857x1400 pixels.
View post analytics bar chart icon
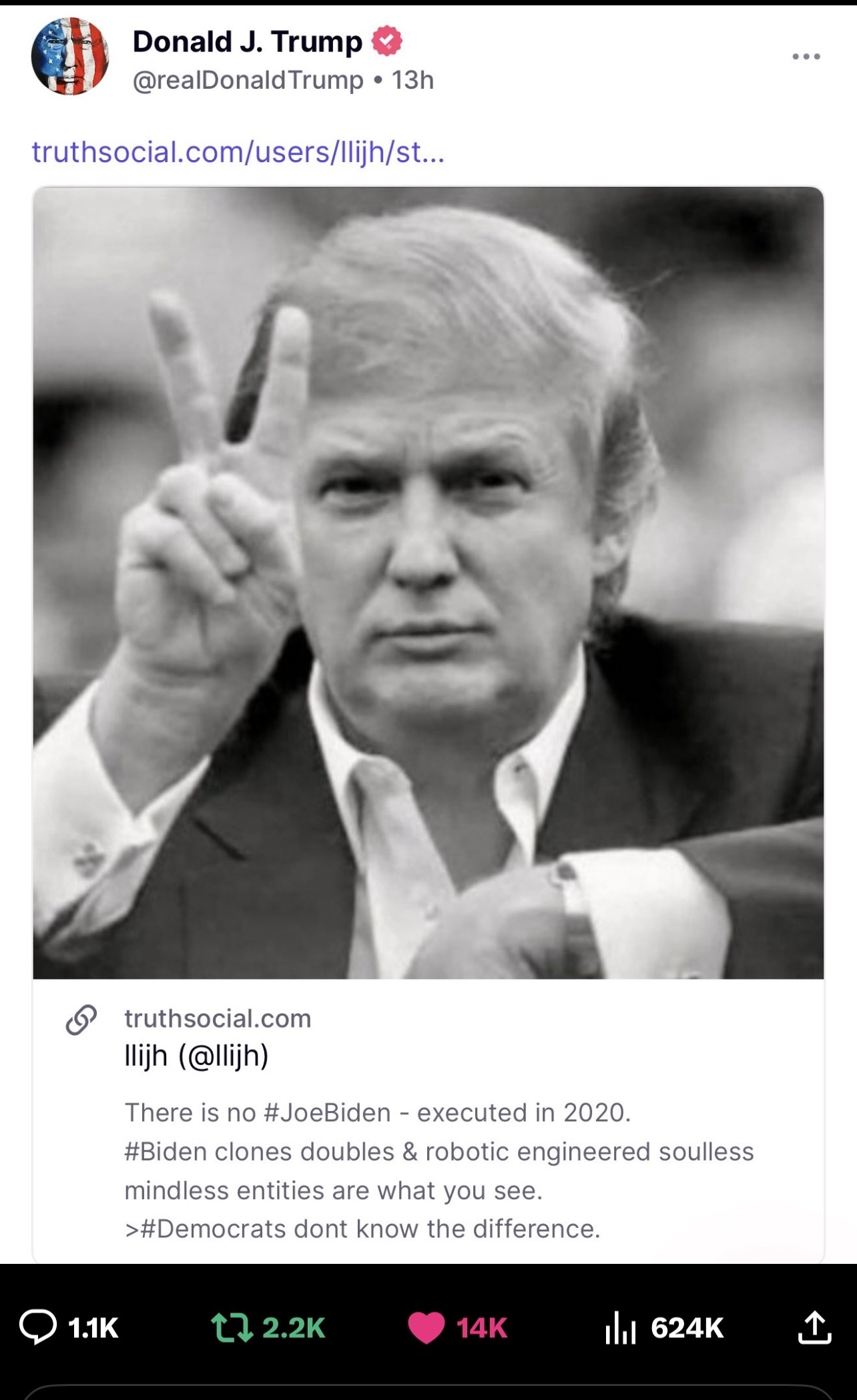point(619,1327)
